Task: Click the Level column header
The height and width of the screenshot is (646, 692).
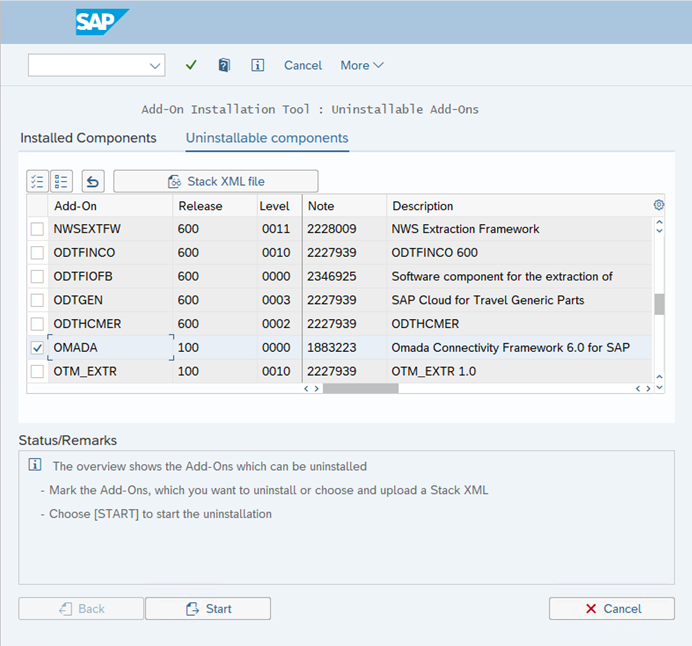Action: click(x=279, y=206)
